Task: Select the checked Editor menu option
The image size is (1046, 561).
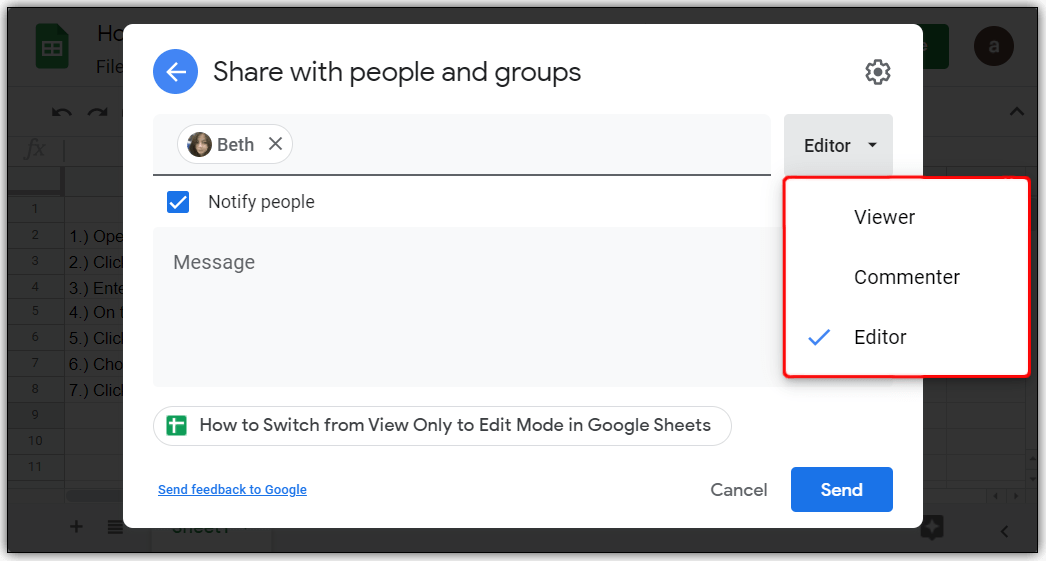Action: click(x=880, y=337)
